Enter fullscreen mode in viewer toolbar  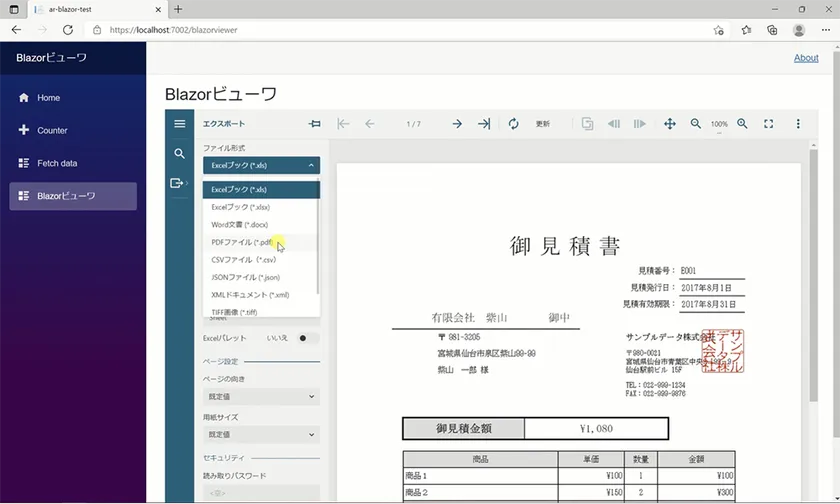[x=769, y=124]
